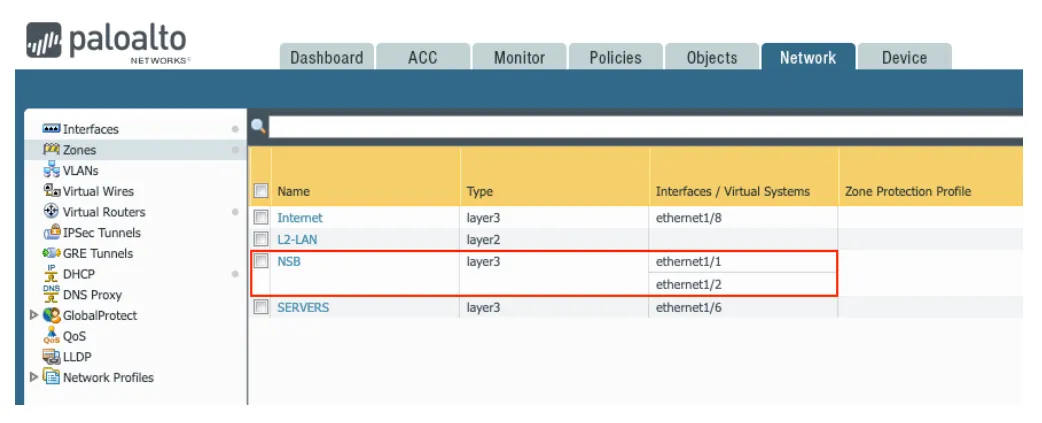
Task: Select the Network tab
Action: (808, 57)
